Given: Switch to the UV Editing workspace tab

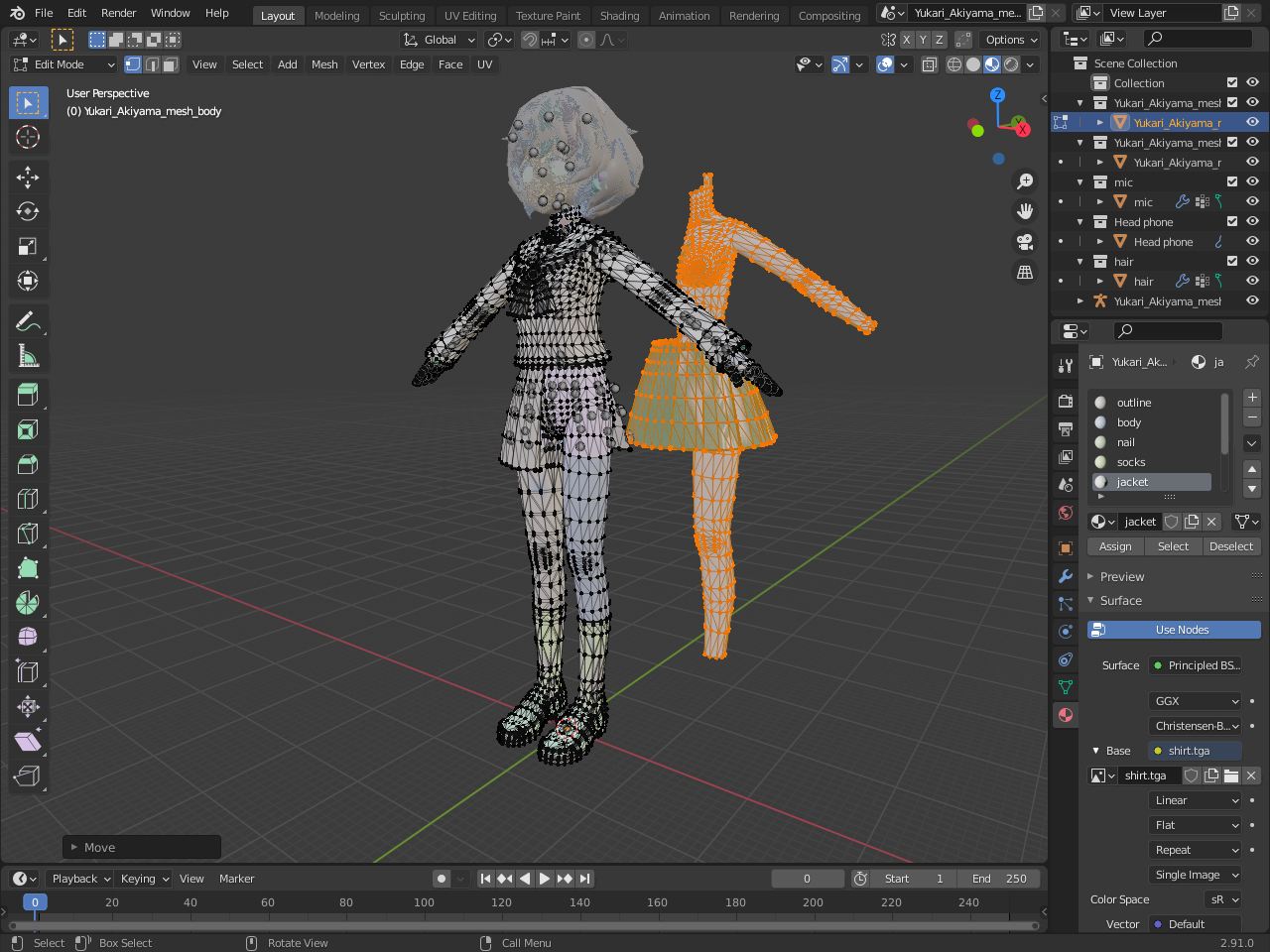Looking at the screenshot, I should point(470,15).
